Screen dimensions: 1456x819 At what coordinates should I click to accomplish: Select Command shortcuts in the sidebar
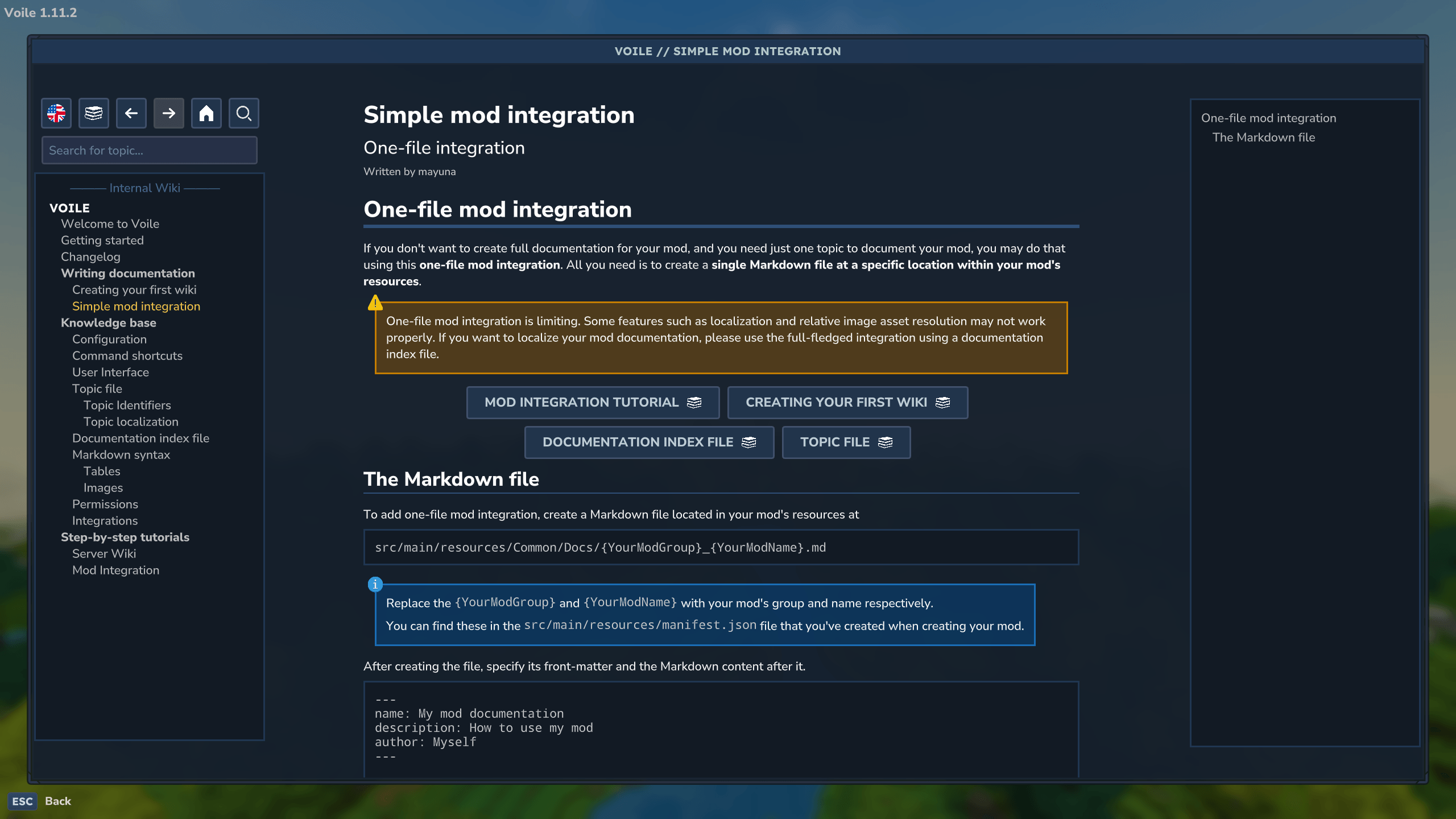coord(127,355)
